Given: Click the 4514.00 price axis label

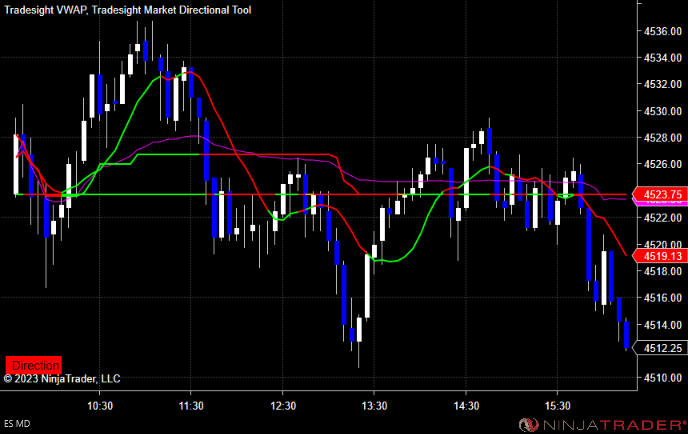Looking at the screenshot, I should click(x=663, y=325).
